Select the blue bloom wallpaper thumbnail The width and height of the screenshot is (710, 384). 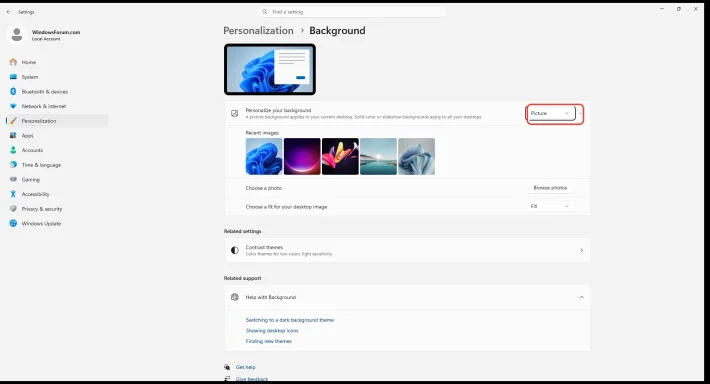(264, 156)
